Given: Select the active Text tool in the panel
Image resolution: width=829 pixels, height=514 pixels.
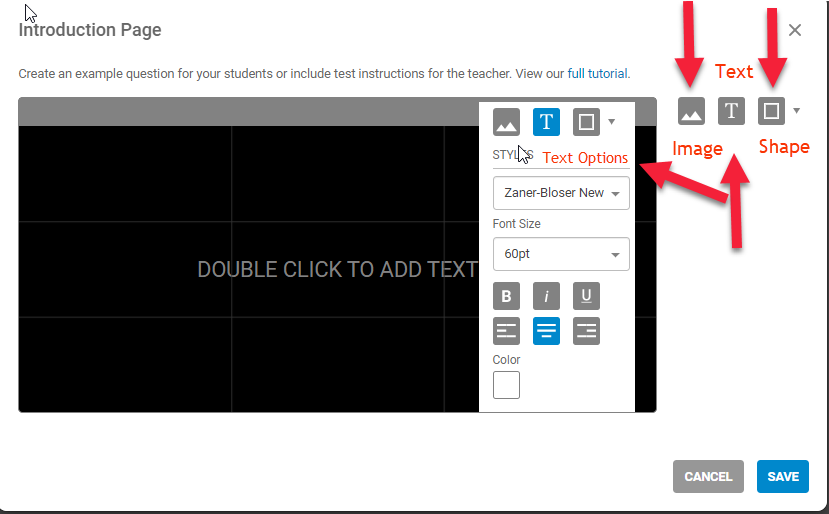Looking at the screenshot, I should pyautogui.click(x=546, y=123).
